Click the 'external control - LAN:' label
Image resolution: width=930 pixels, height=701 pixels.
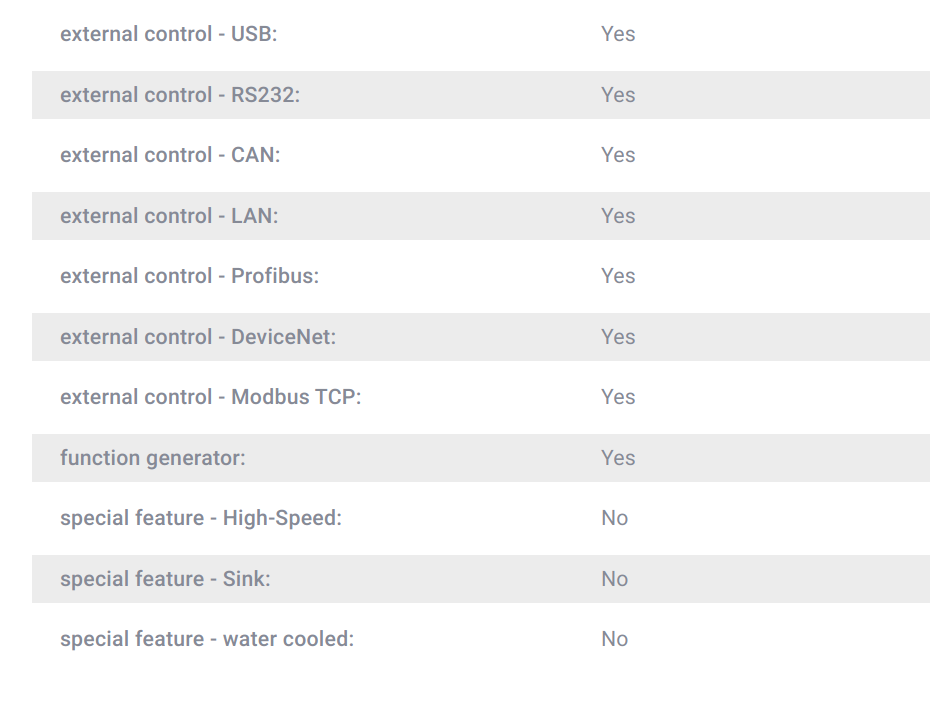tap(169, 216)
